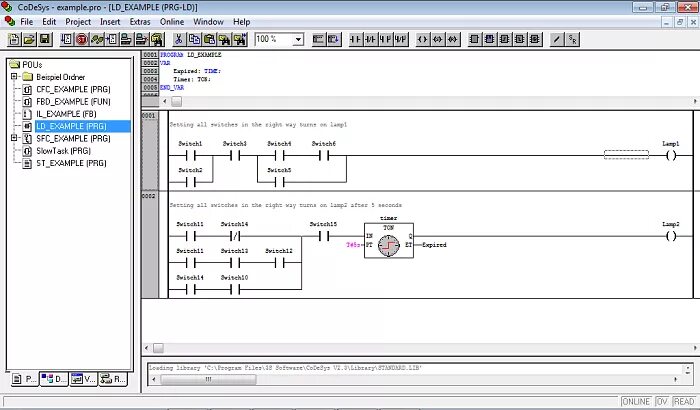Click the Cut scissors icon
The image size is (700, 410).
179,39
